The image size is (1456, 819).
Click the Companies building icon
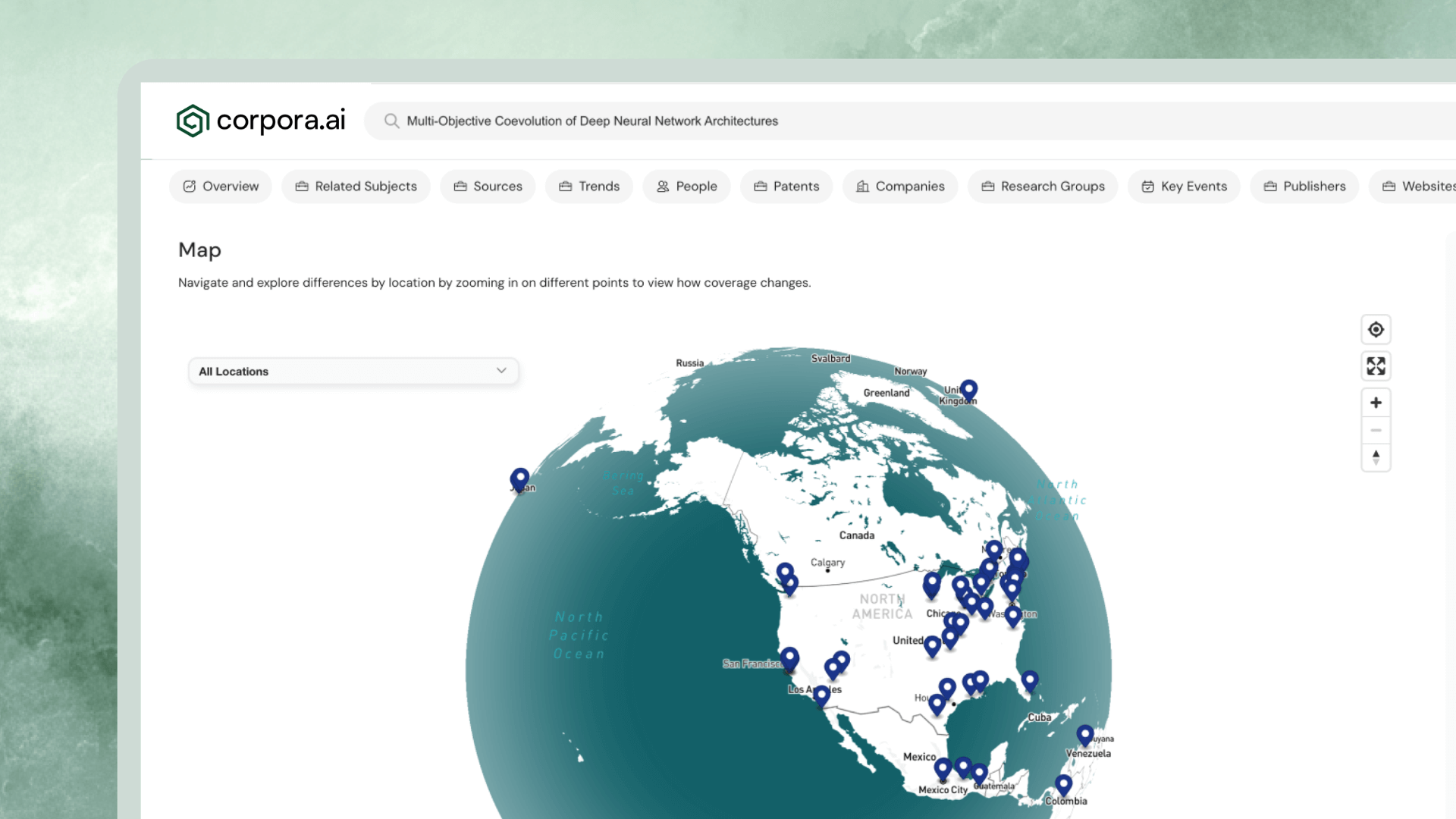862,186
